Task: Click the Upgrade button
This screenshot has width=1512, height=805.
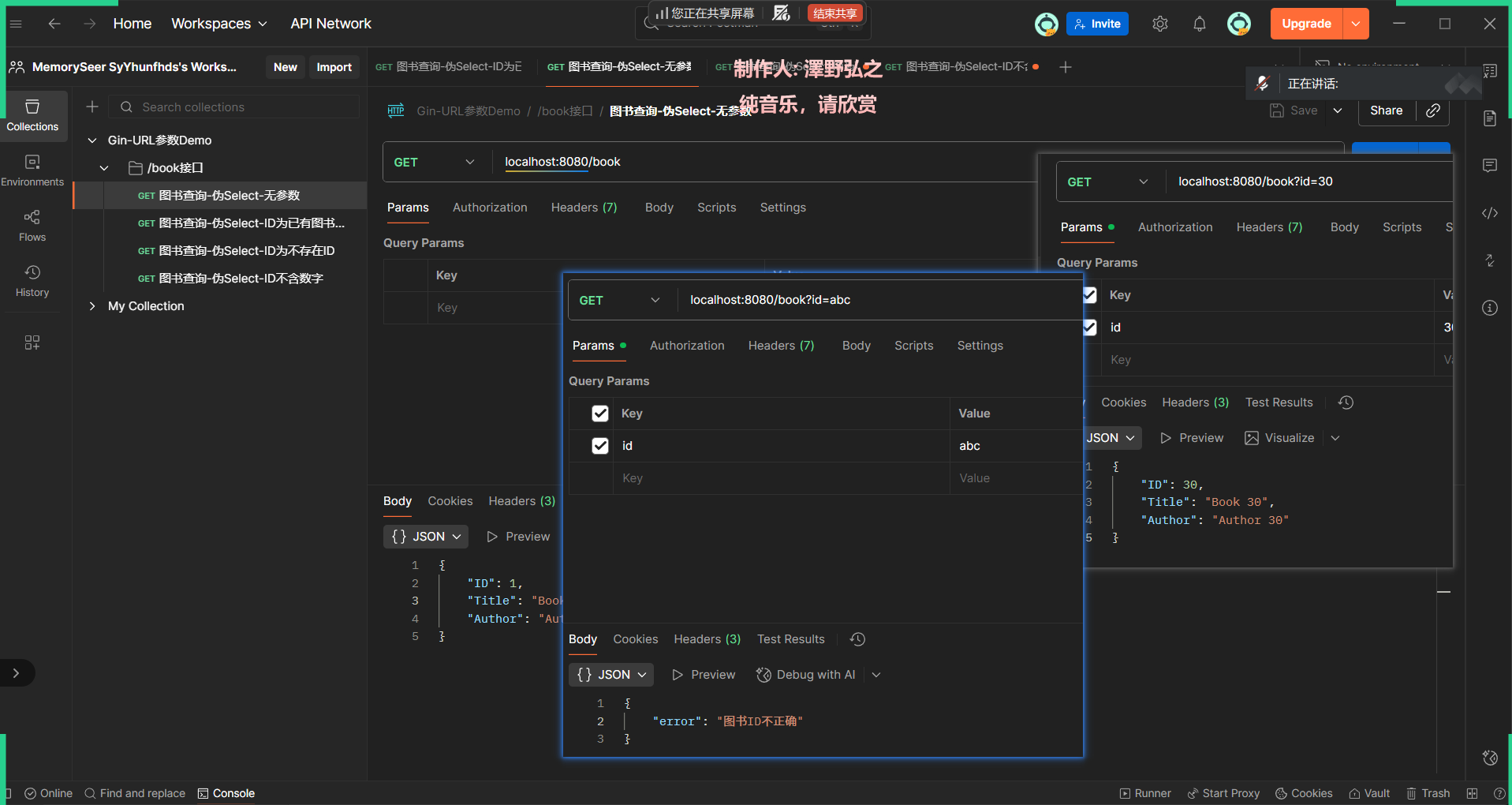Action: tap(1306, 24)
